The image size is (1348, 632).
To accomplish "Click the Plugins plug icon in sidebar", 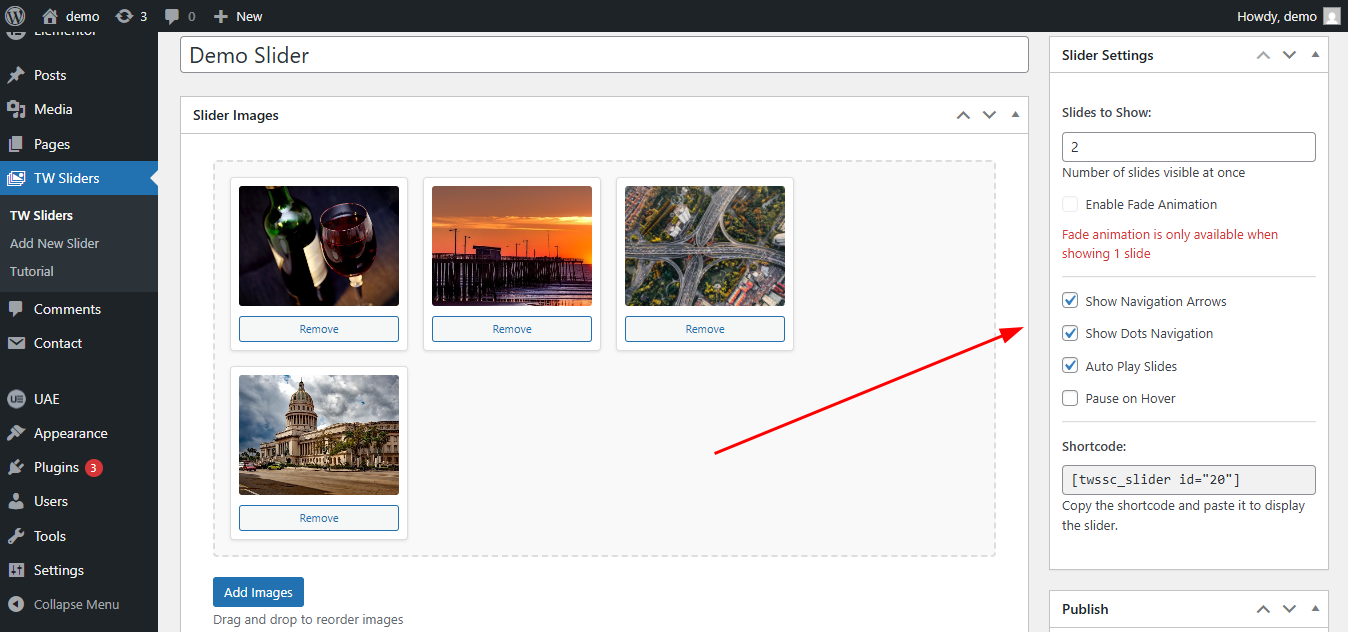I will 16,467.
